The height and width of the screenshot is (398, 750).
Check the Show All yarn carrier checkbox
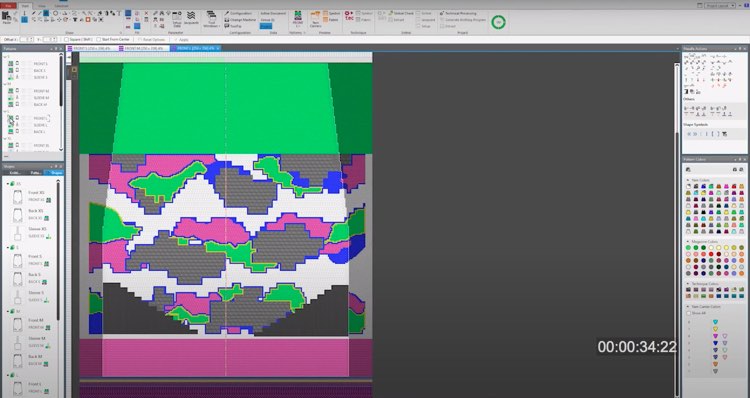(x=689, y=313)
